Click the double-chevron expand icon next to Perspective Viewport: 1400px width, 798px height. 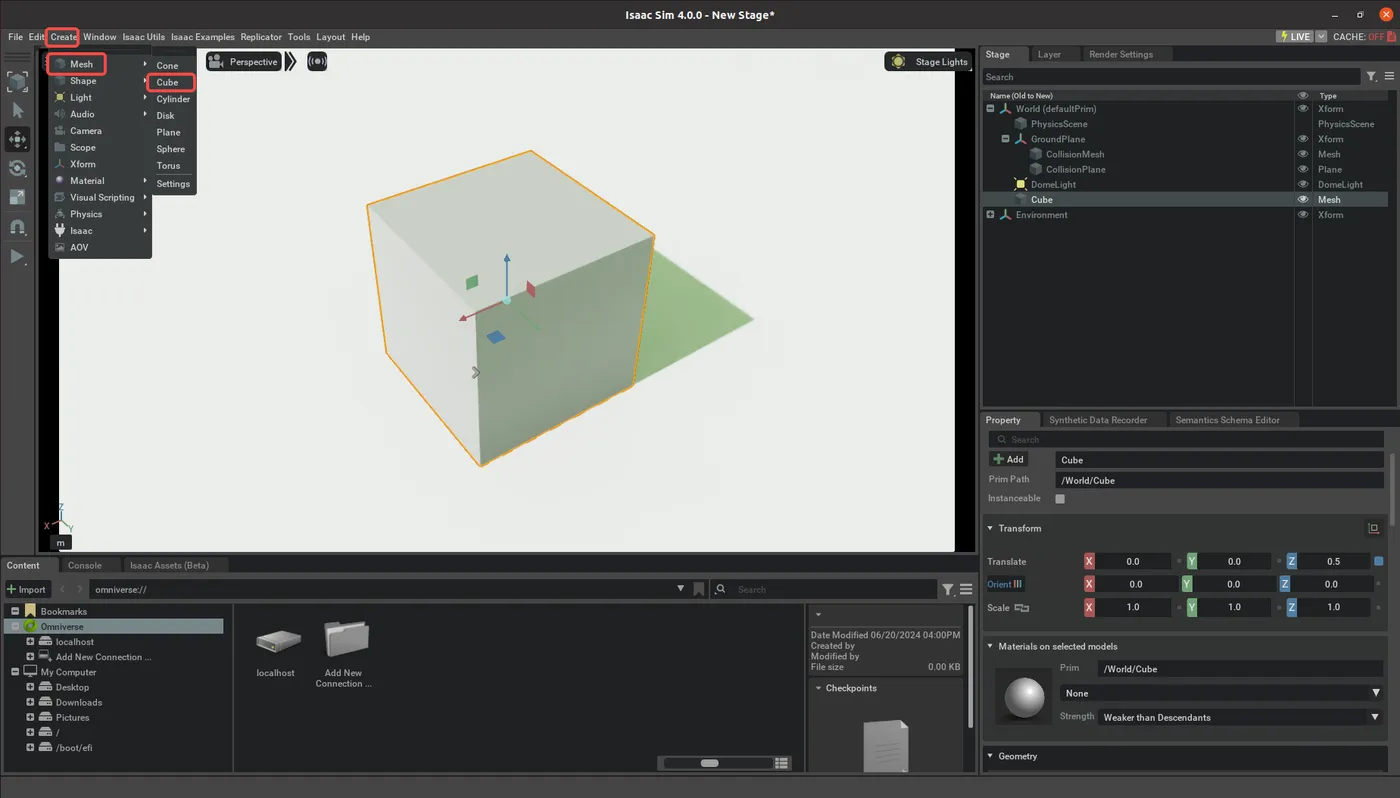click(290, 62)
